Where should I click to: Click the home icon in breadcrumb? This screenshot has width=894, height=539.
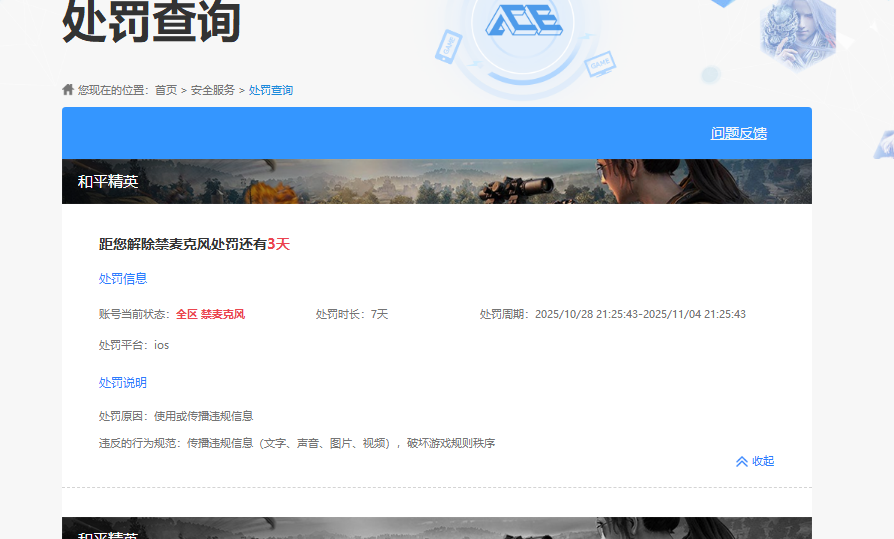point(68,90)
